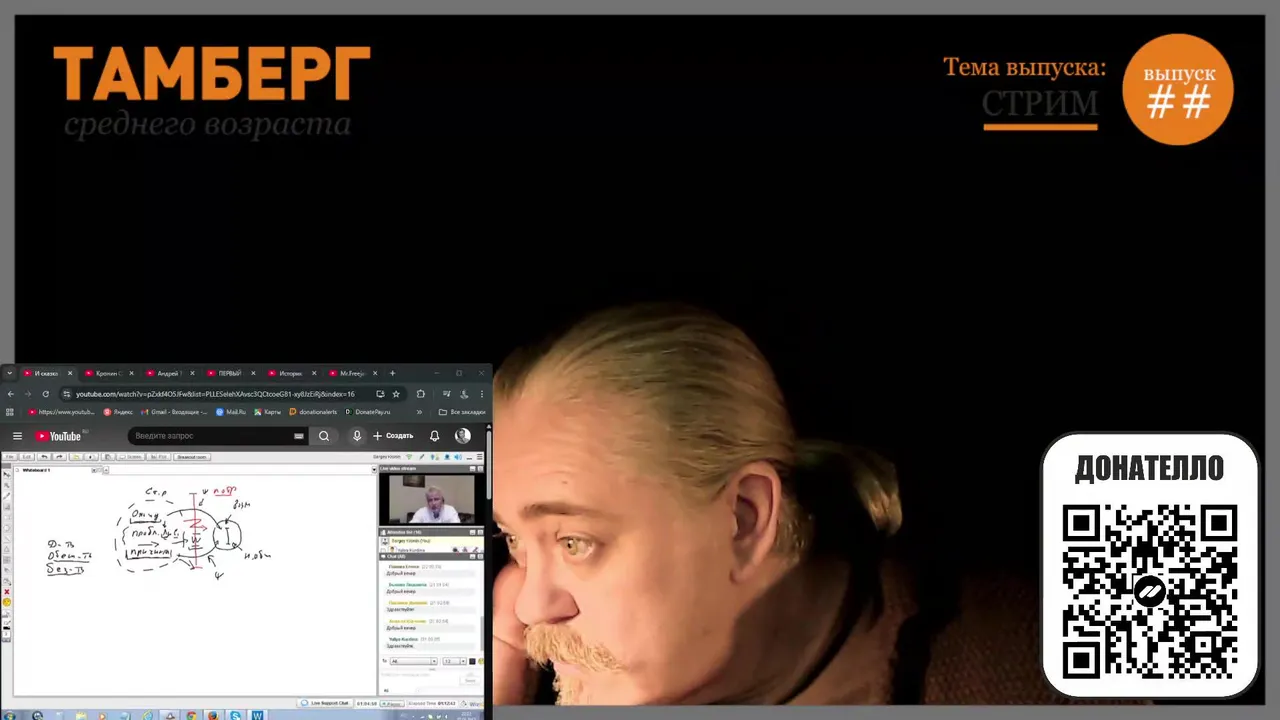Open the on-screen keyboard in search box
This screenshot has width=1280, height=720.
pyautogui.click(x=298, y=436)
